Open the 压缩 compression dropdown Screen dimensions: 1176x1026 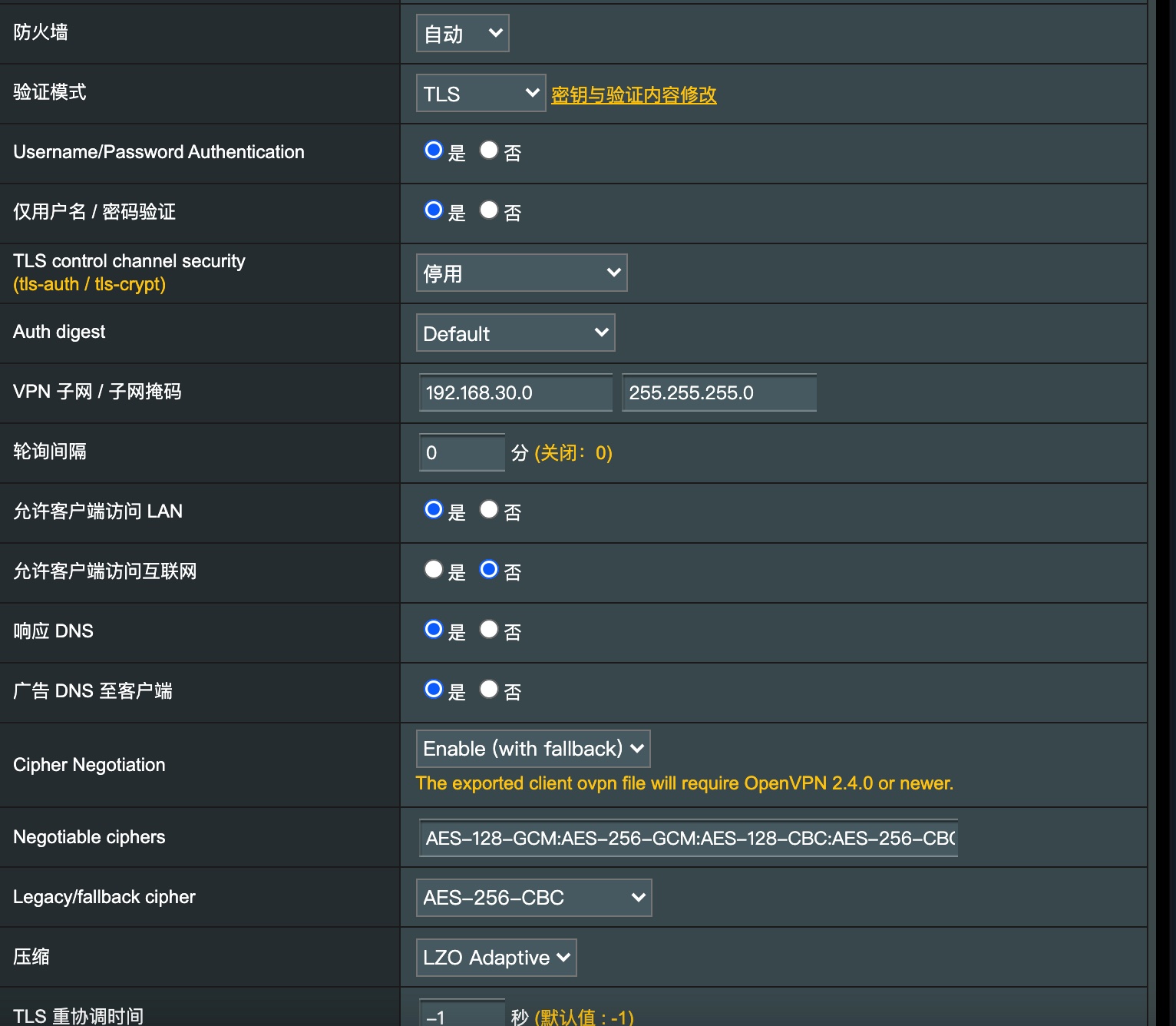point(495,957)
